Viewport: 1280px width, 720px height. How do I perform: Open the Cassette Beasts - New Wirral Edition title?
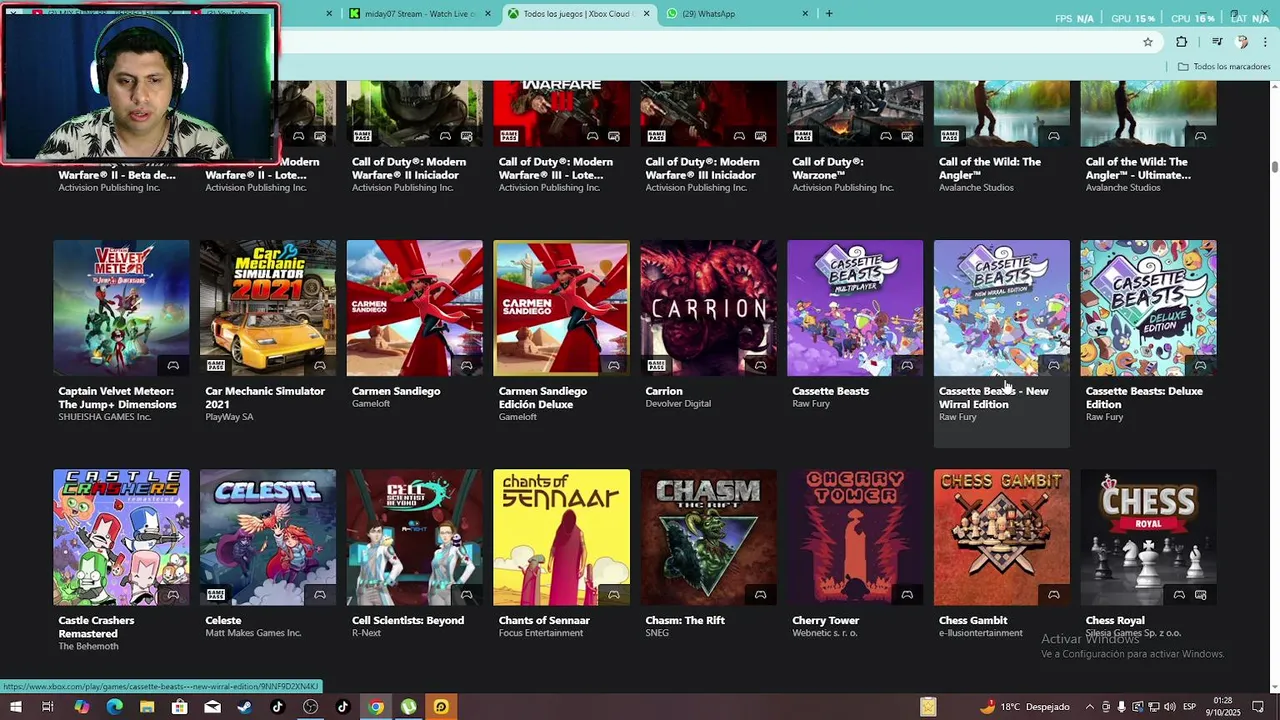click(994, 398)
